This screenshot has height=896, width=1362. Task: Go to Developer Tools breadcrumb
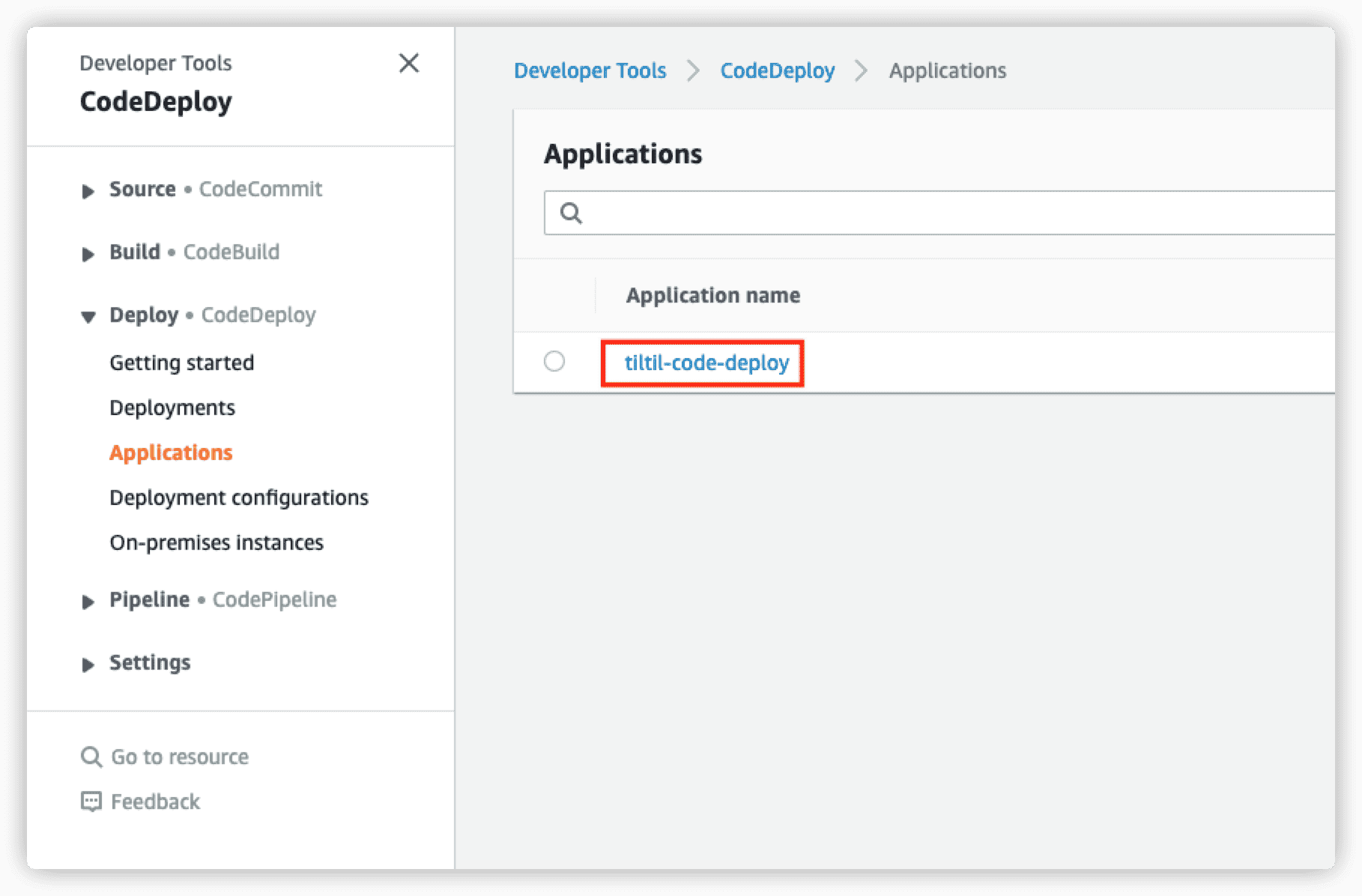(590, 70)
